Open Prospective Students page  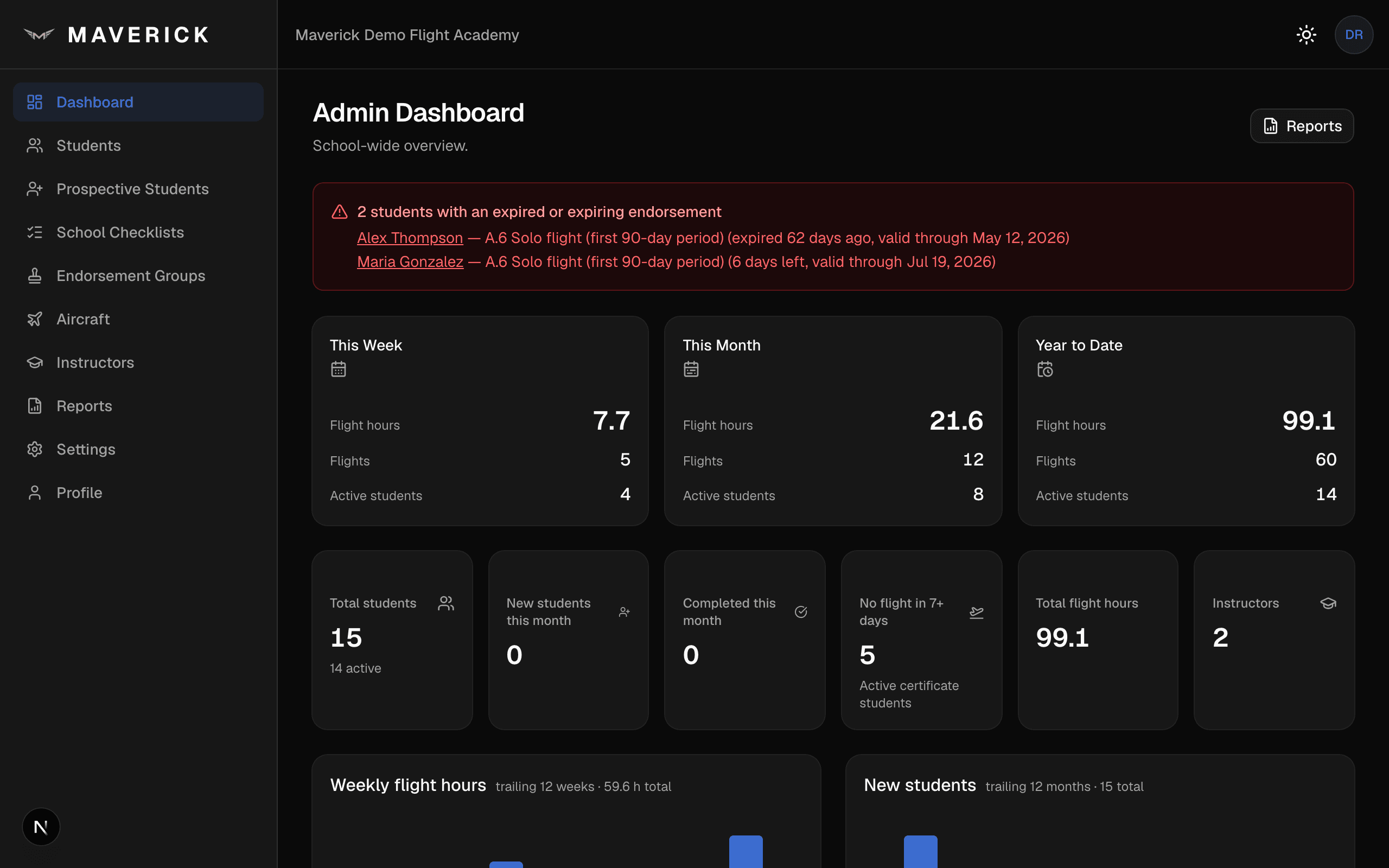pyautogui.click(x=138, y=189)
